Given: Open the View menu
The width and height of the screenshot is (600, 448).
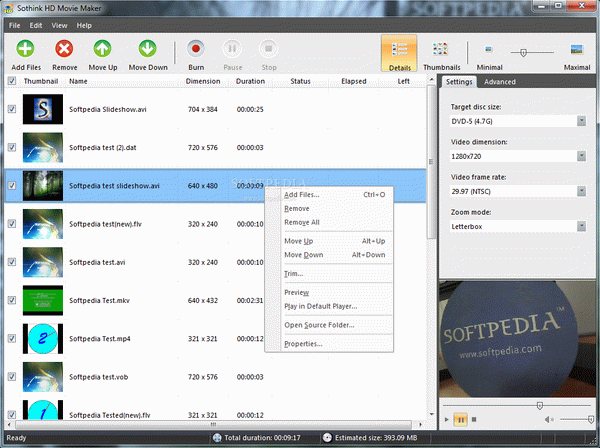Looking at the screenshot, I should pyautogui.click(x=59, y=26).
